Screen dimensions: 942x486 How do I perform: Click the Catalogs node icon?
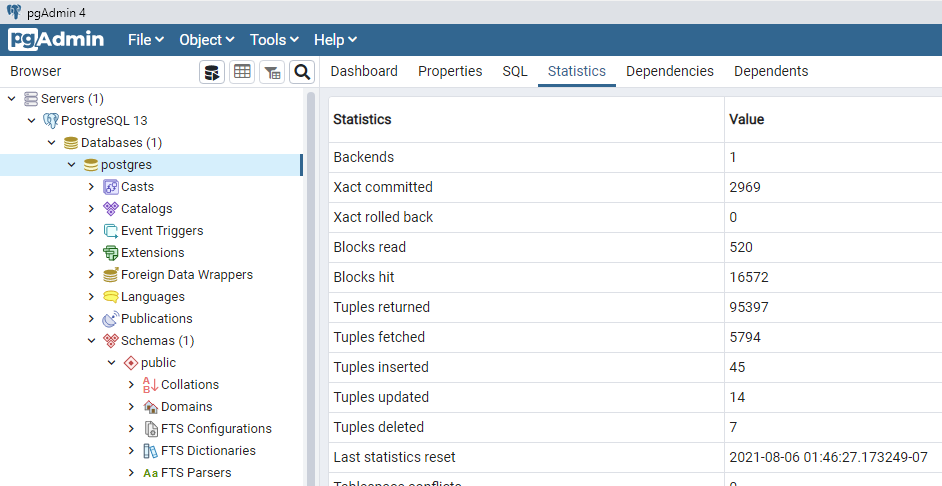tap(111, 208)
